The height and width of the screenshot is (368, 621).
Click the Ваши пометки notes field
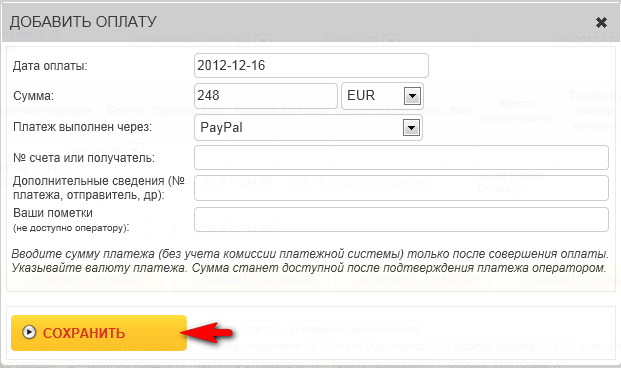click(x=401, y=219)
